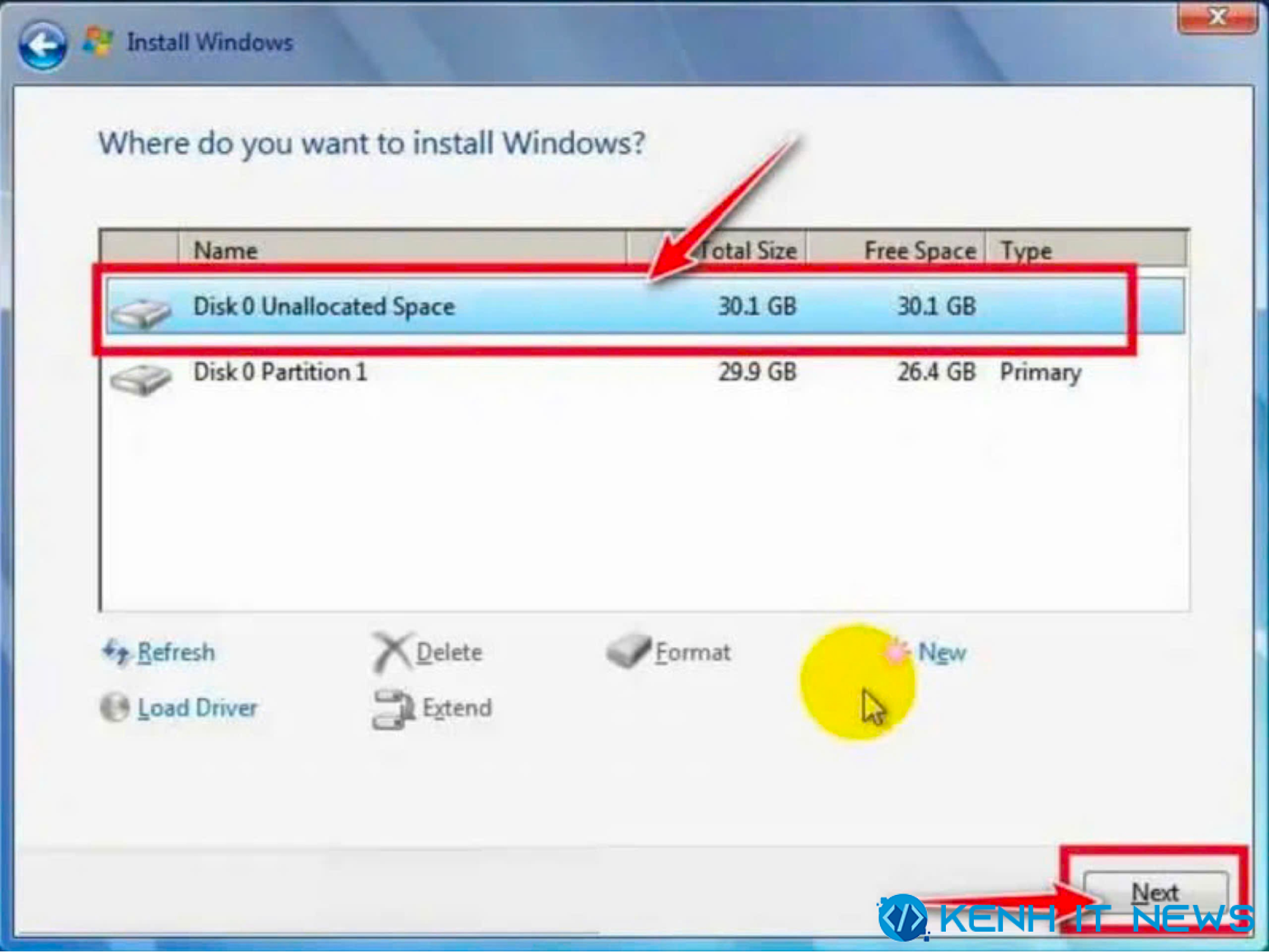Click 30.1 GB in Free Space column
The width and height of the screenshot is (1269, 952).
(936, 307)
